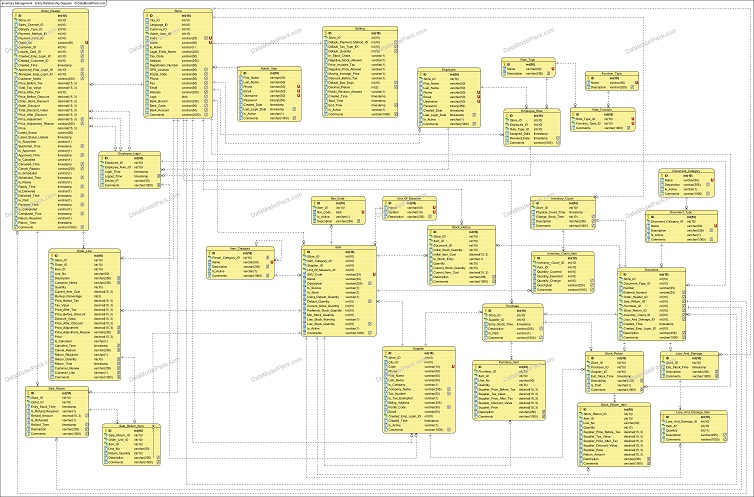Screen dimensions: 754x497
Task: Click Document_Category_ID row in Document_Type
Action: (681, 222)
